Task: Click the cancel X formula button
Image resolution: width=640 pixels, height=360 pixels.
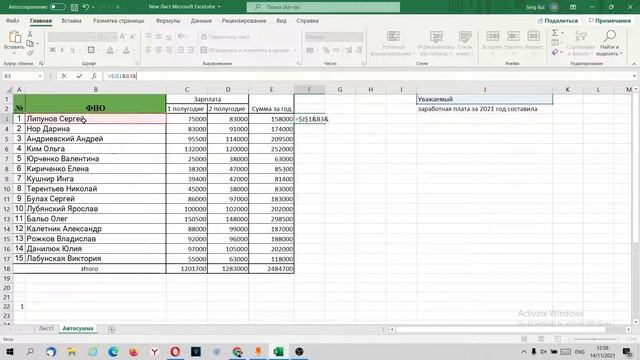Action: (x=64, y=76)
